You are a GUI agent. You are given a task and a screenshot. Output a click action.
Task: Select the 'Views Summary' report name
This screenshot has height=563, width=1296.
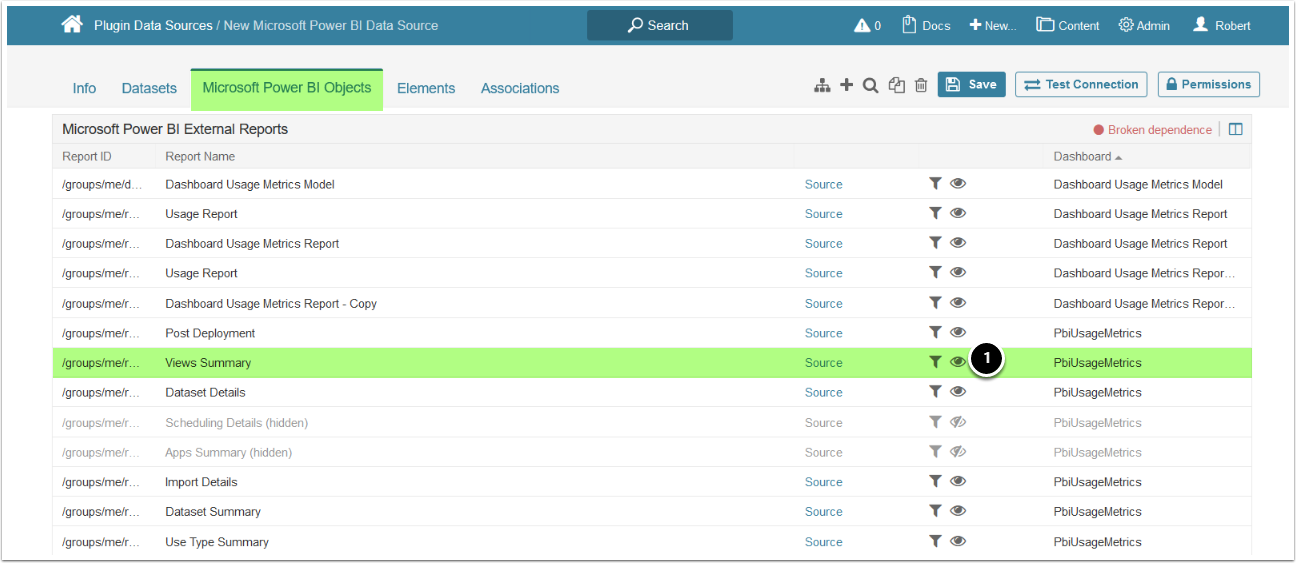click(208, 363)
